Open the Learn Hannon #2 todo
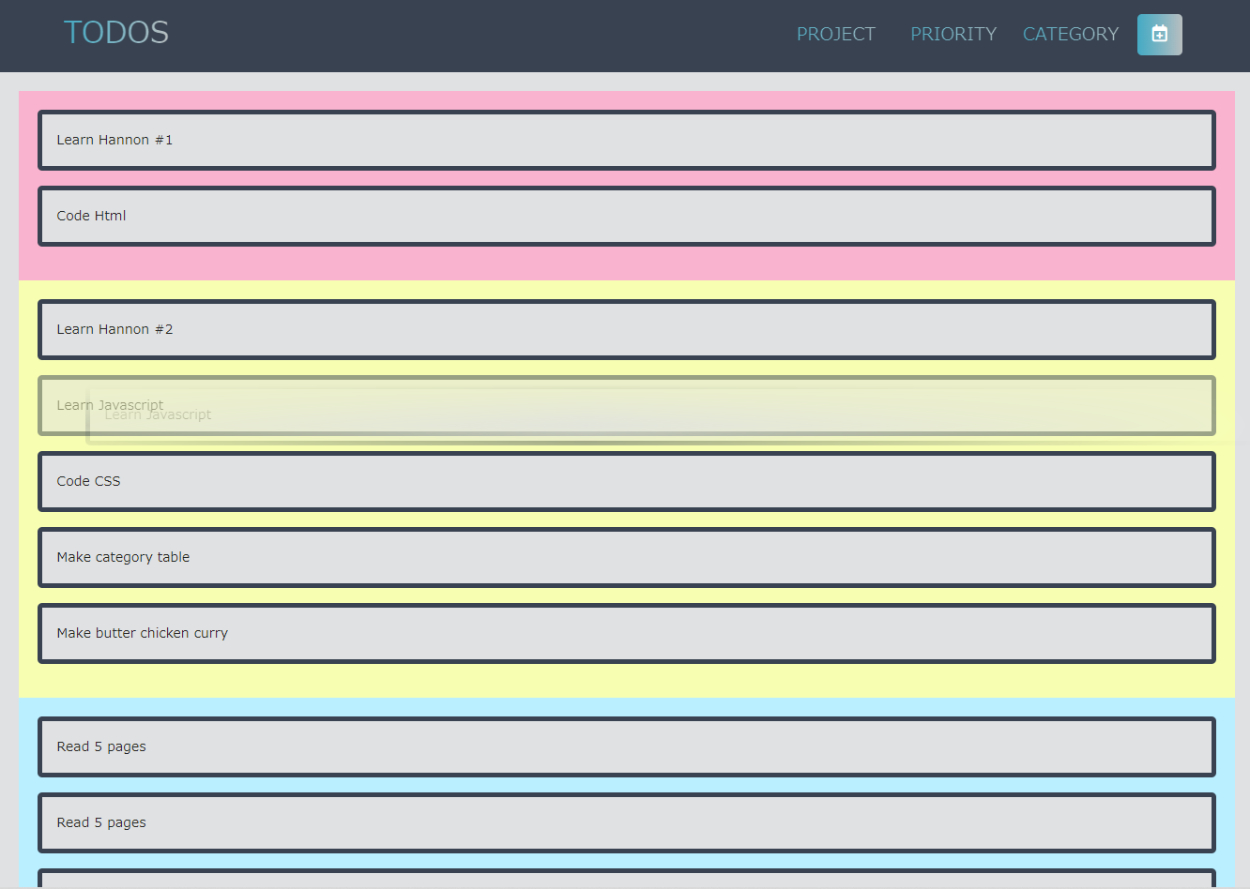1250x889 pixels. point(626,329)
